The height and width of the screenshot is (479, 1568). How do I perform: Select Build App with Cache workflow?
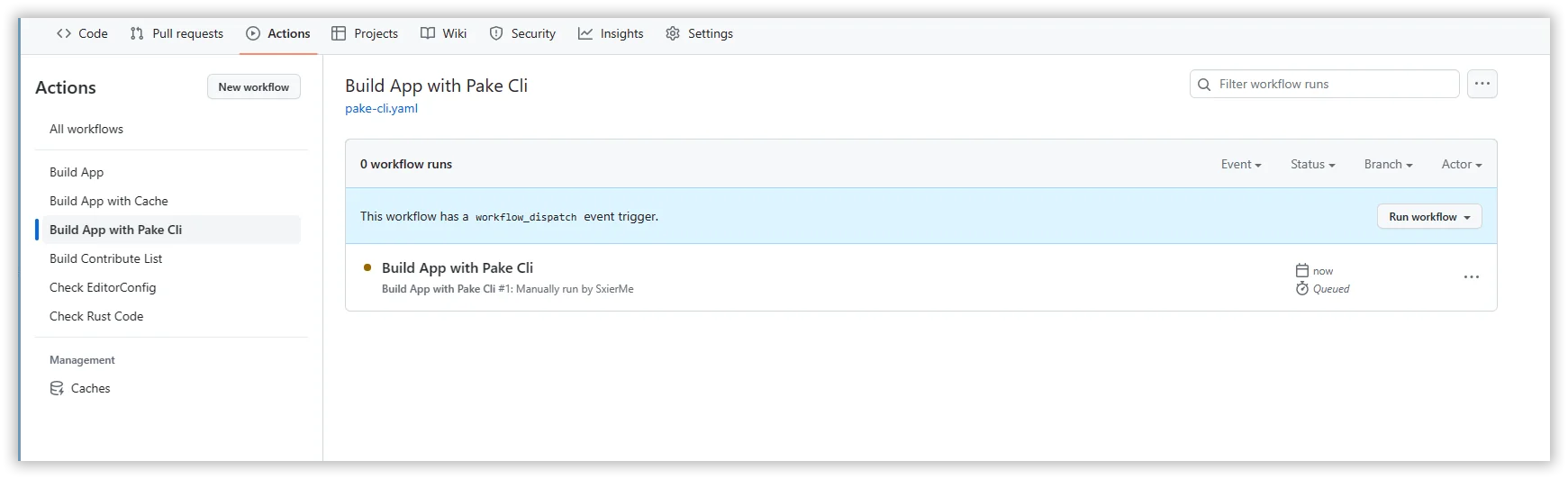[109, 201]
